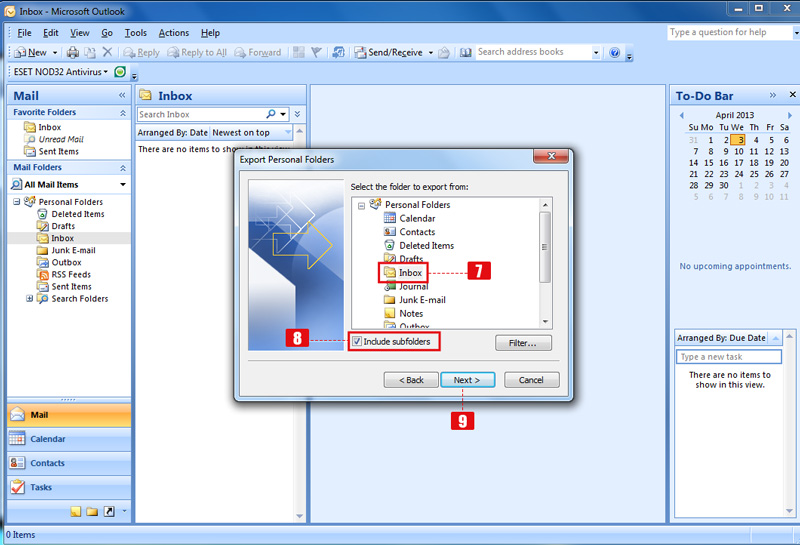The height and width of the screenshot is (545, 800).
Task: Click the Send/Receive toolbar button
Action: (389, 52)
